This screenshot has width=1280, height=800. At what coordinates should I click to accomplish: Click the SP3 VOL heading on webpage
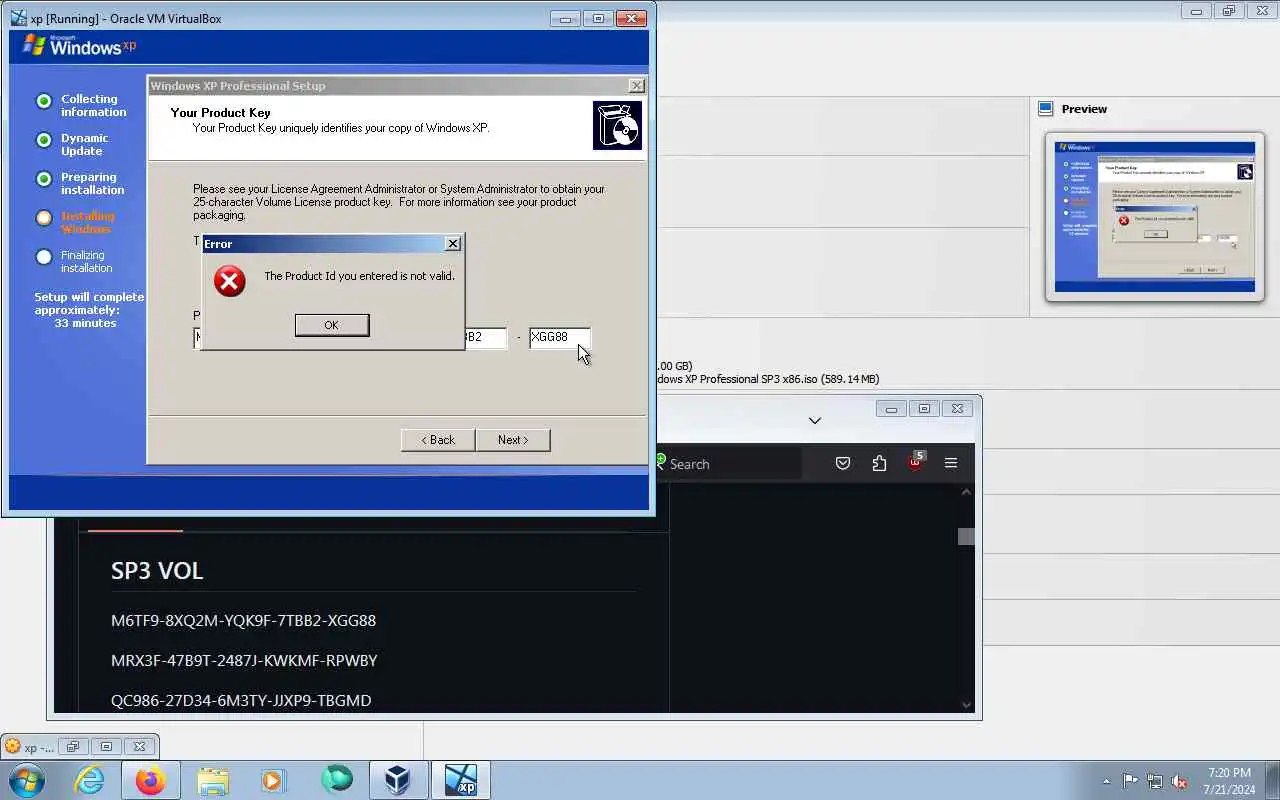pos(157,571)
